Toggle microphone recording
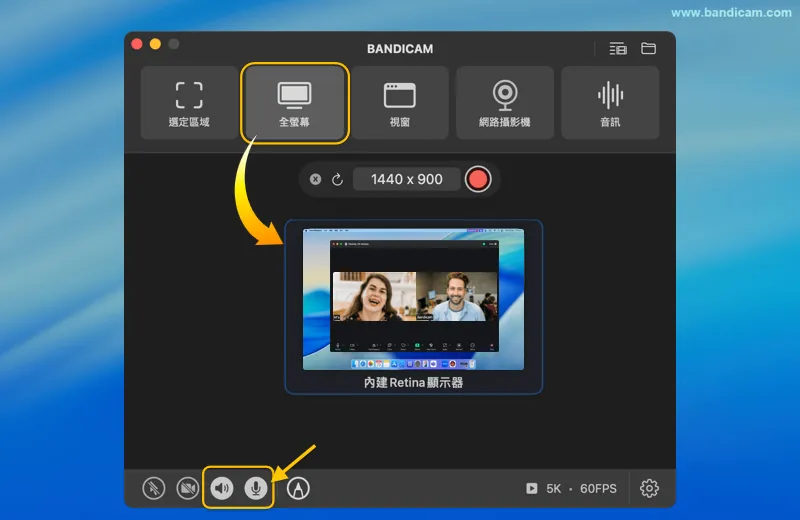 [256, 488]
